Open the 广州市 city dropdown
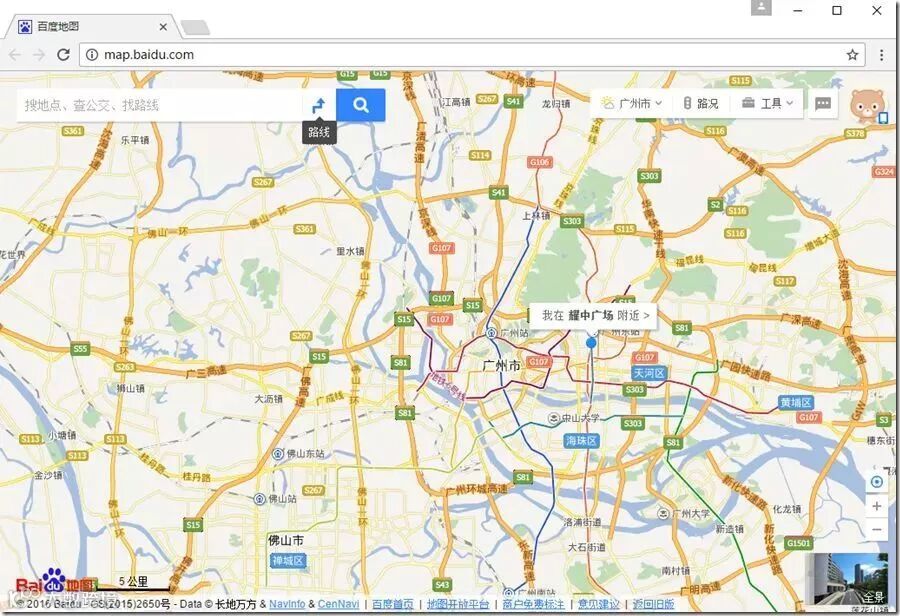Image resolution: width=900 pixels, height=616 pixels. [632, 103]
